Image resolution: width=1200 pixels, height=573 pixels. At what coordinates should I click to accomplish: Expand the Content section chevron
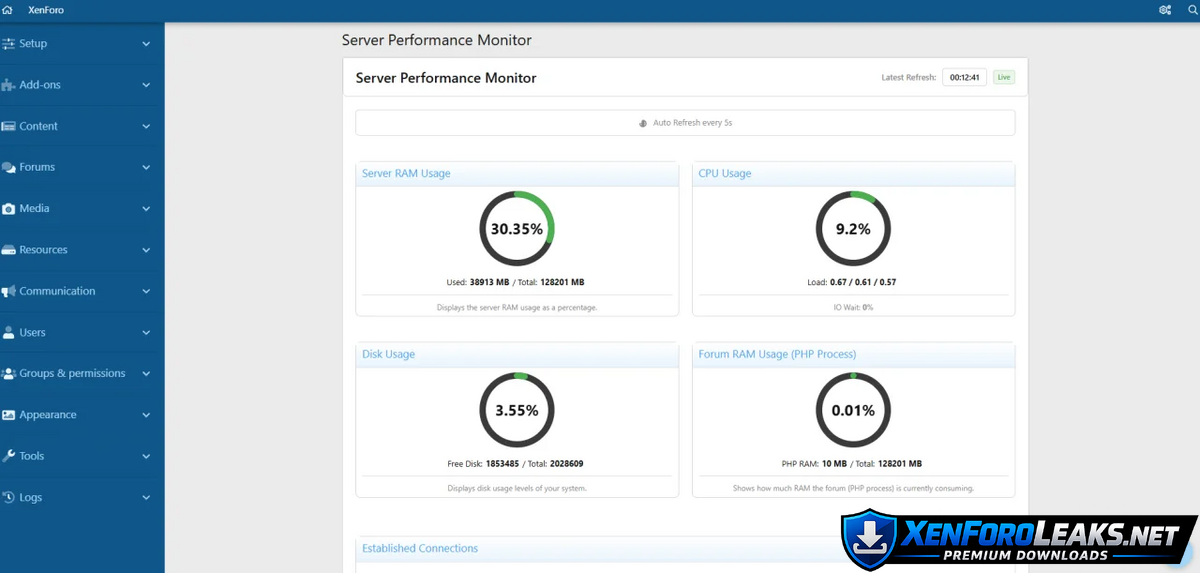click(x=146, y=127)
